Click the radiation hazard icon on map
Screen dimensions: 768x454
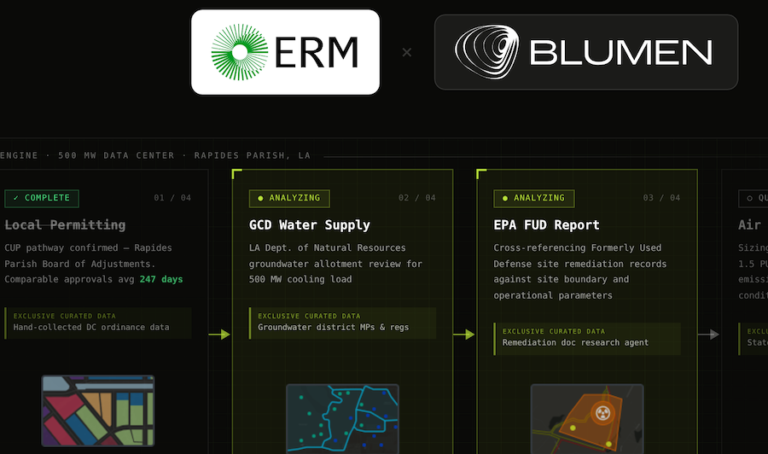pyautogui.click(x=602, y=413)
